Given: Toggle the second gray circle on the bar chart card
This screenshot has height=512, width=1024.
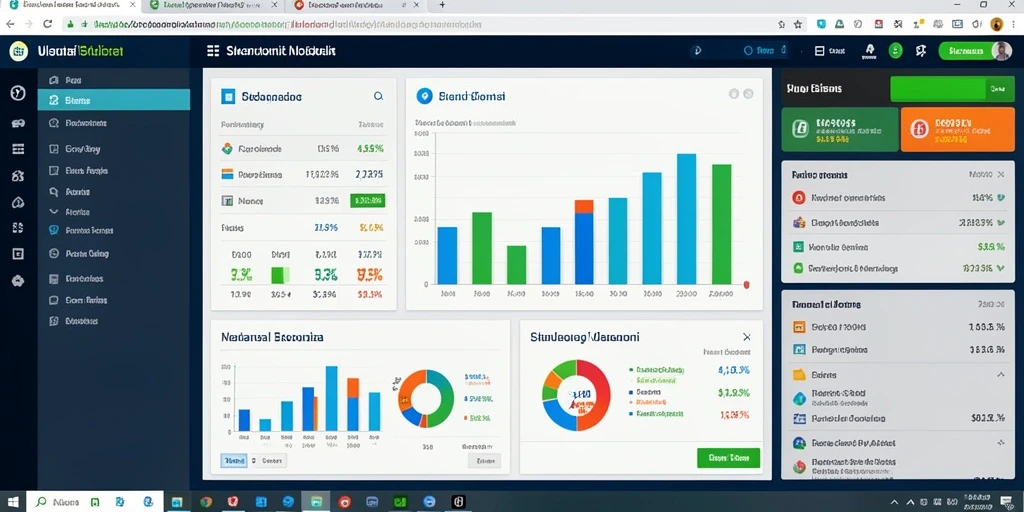Looking at the screenshot, I should [748, 94].
